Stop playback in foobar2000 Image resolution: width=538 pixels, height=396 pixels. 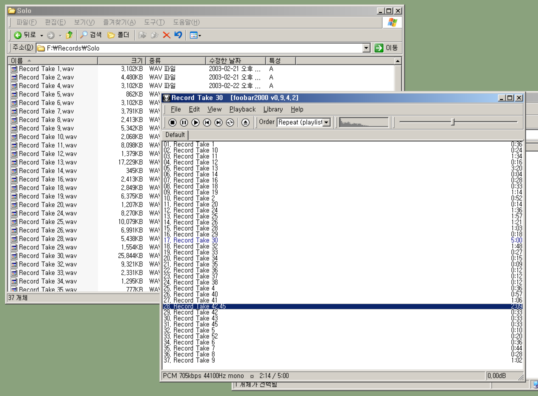173,123
